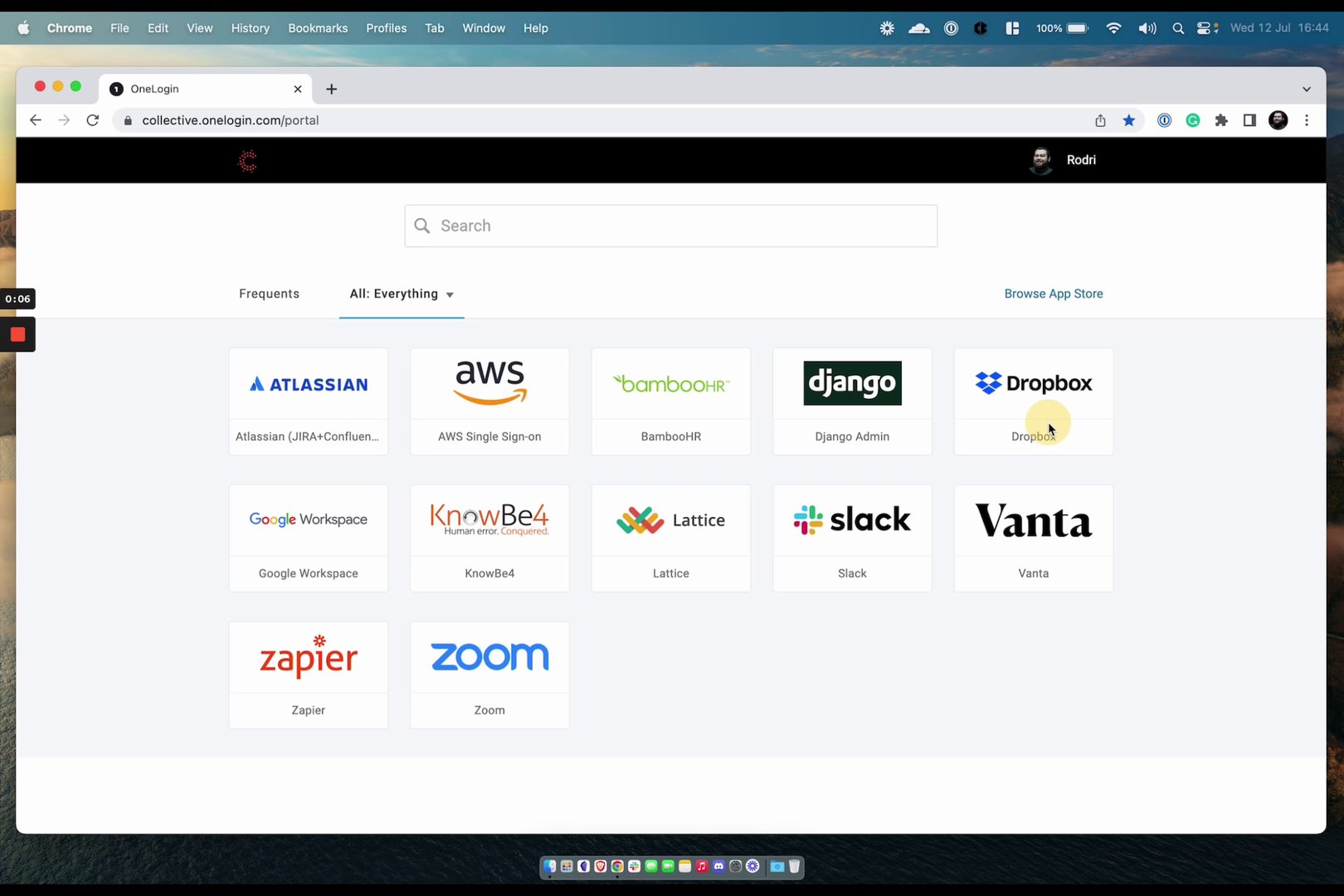The width and height of the screenshot is (1344, 896).
Task: Open the Tab menu
Action: click(x=435, y=28)
